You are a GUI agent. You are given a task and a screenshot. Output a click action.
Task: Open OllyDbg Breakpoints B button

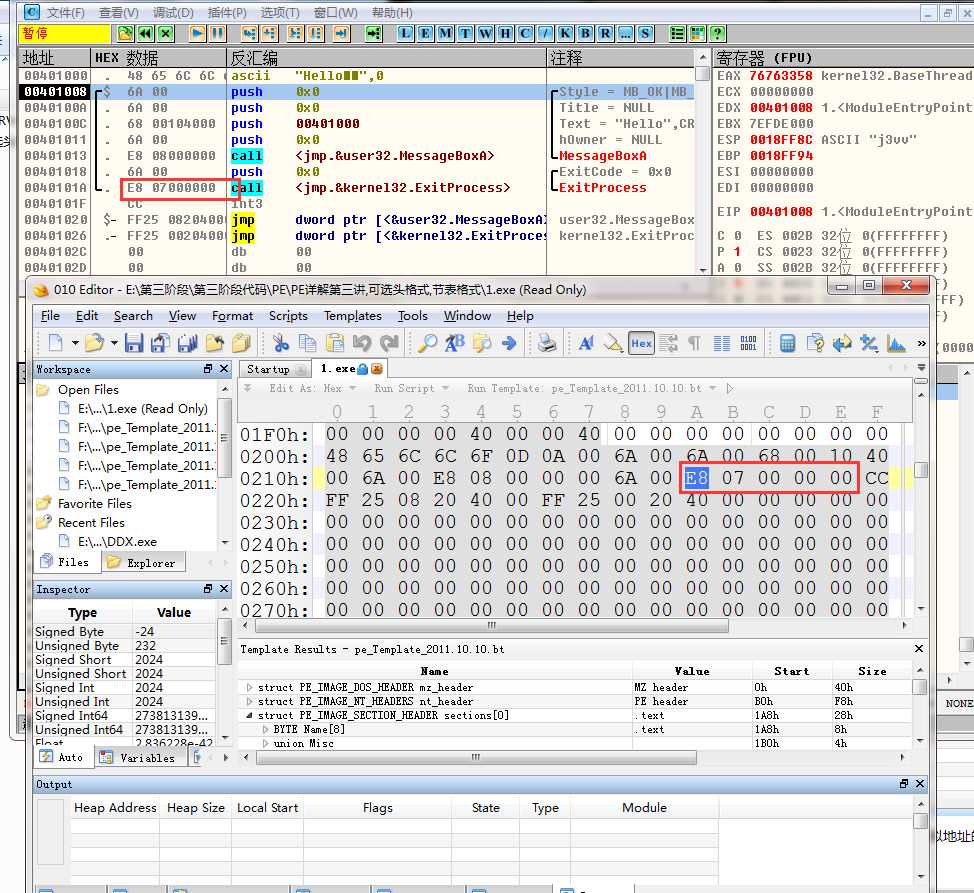585,34
